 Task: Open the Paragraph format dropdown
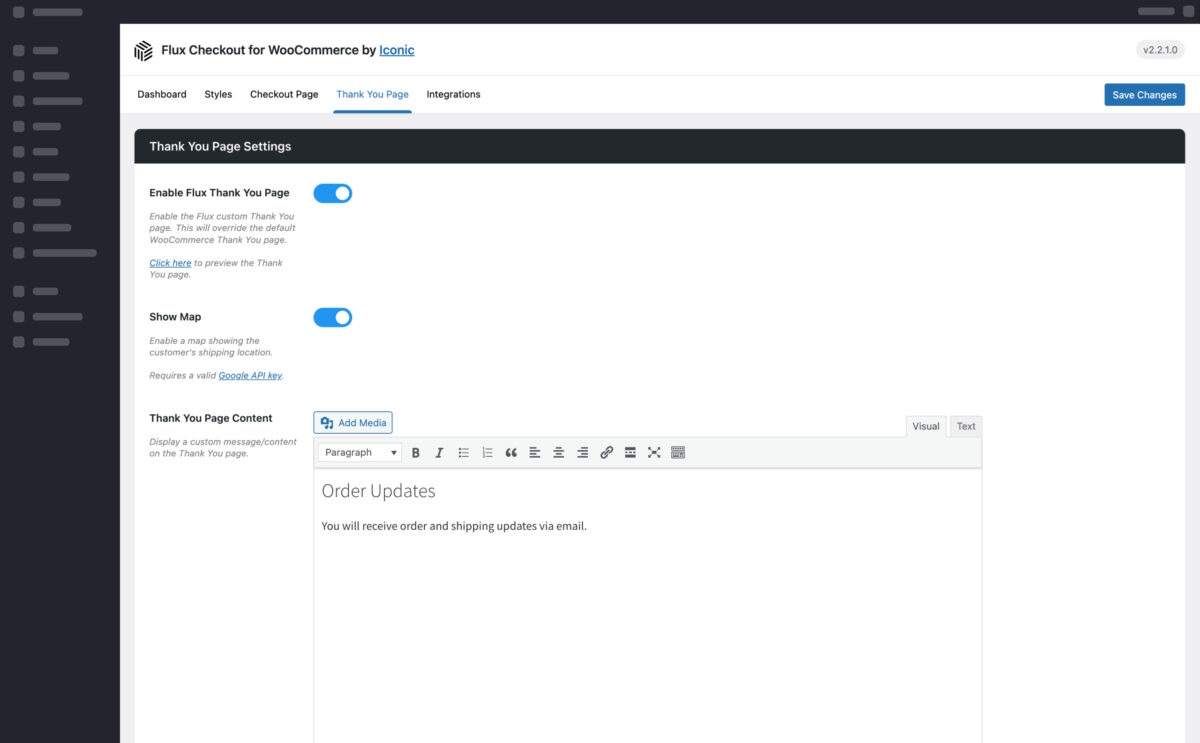click(x=360, y=453)
